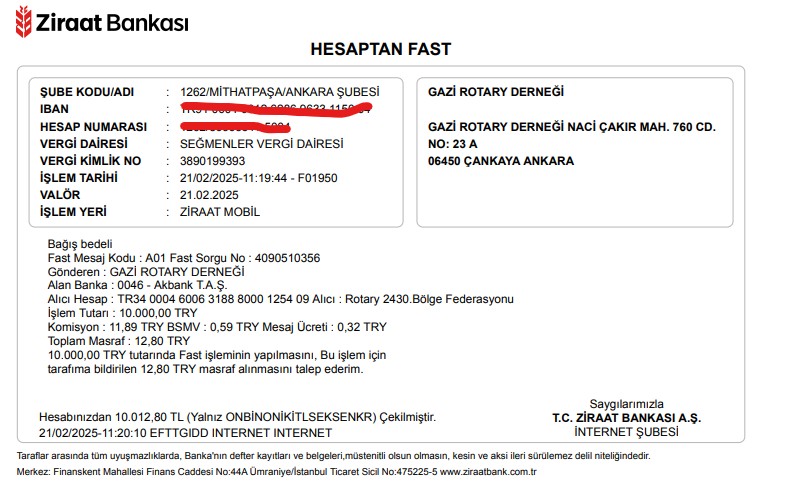
Task: Click address line NO: 23 A
Action: coord(453,144)
